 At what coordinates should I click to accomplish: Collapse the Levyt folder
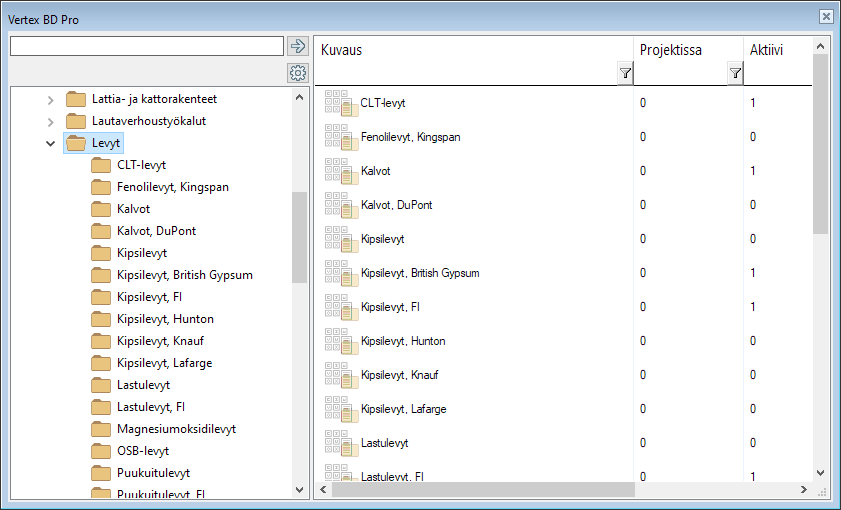51,143
